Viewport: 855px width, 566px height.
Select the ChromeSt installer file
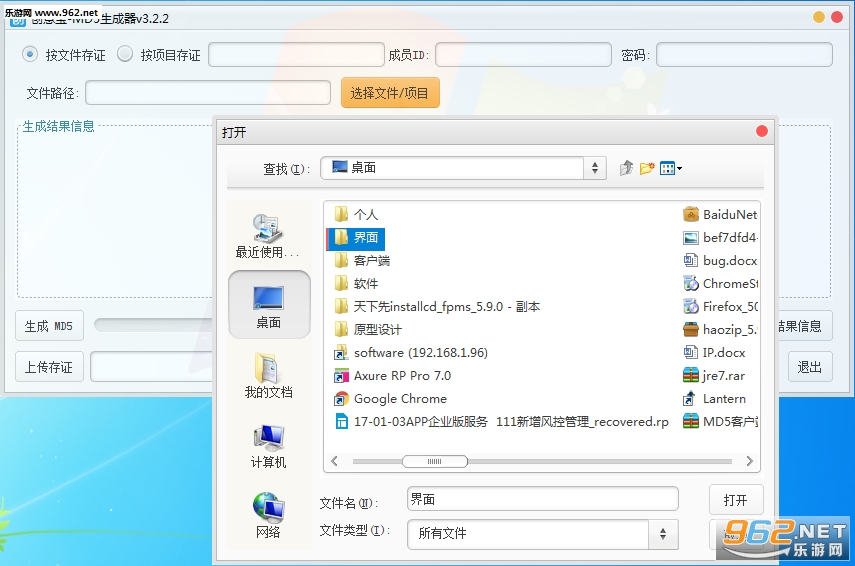tap(720, 284)
